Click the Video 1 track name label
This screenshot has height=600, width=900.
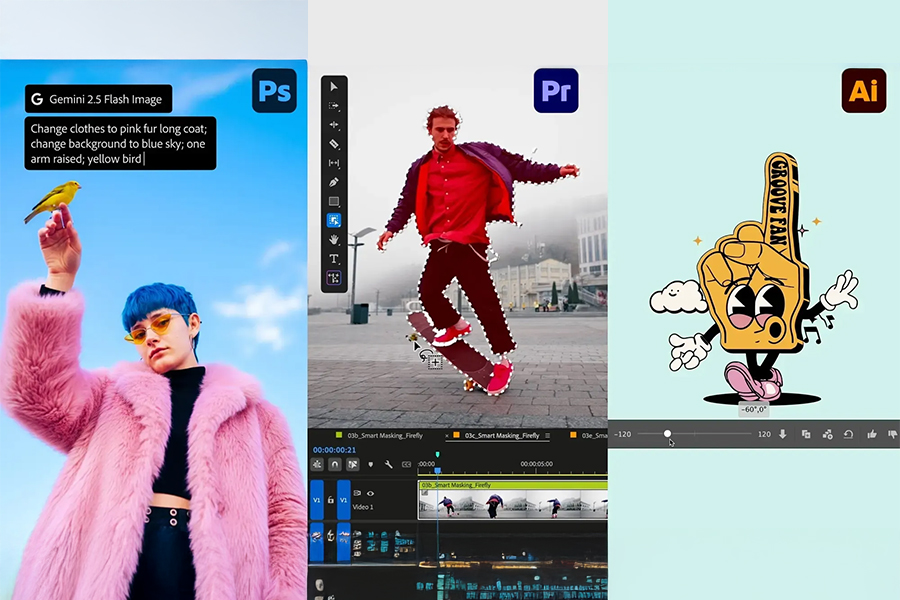point(363,507)
